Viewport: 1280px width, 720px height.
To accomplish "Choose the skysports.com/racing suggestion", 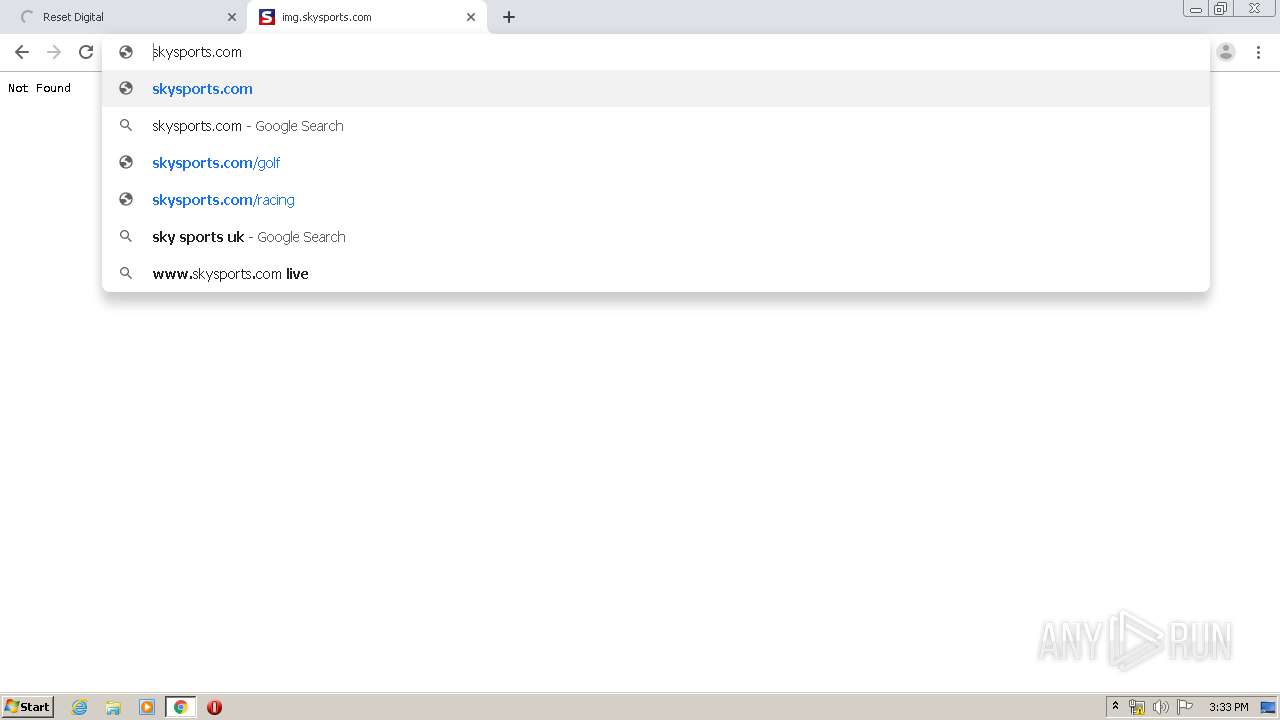I will (656, 200).
